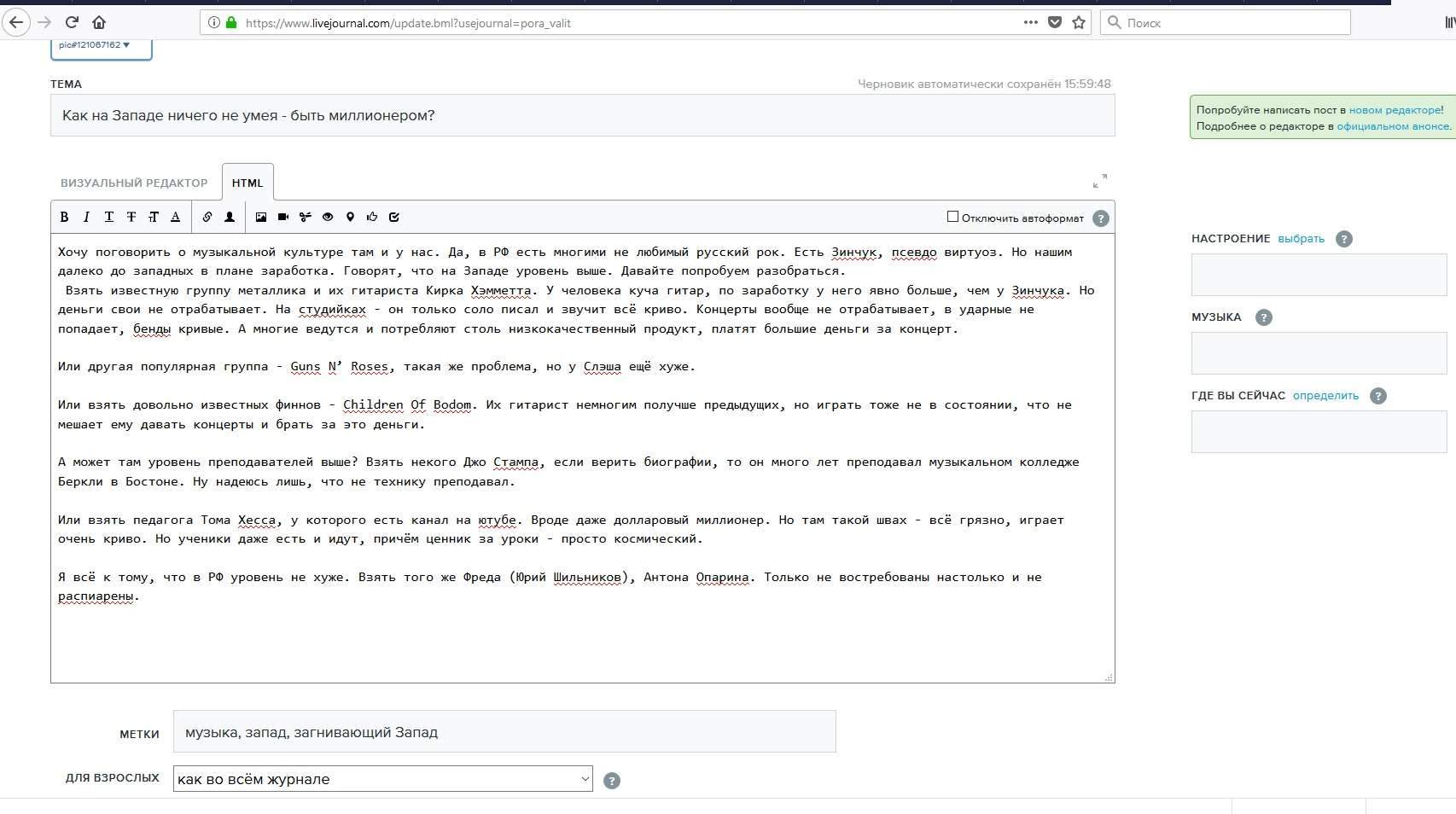1456x814 pixels.
Task: Switch to the 'Визуальный редактор' tab
Action: (134, 183)
